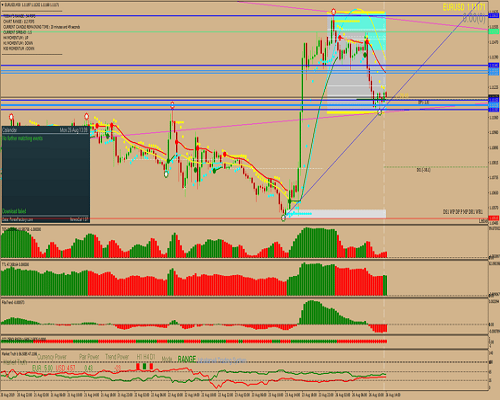Viewport: 500px width, 400px height.
Task: Click the blue Advanced Trading System text
Action: (222, 360)
